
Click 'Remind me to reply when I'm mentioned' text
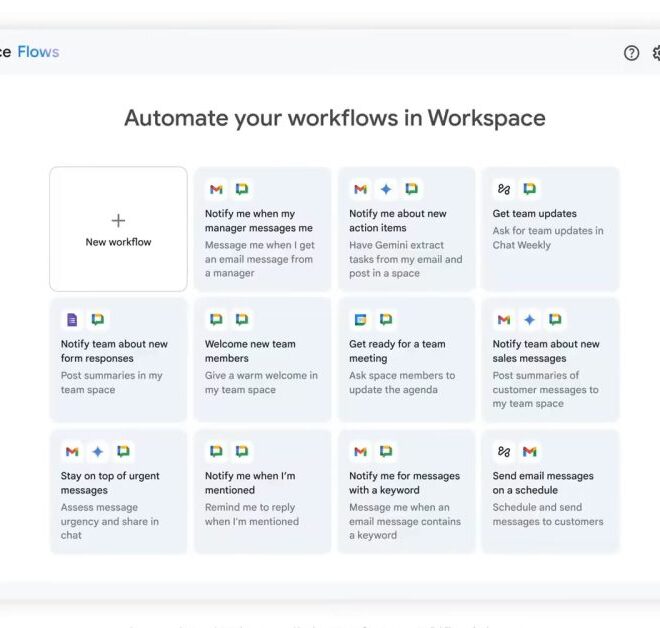tap(252, 514)
